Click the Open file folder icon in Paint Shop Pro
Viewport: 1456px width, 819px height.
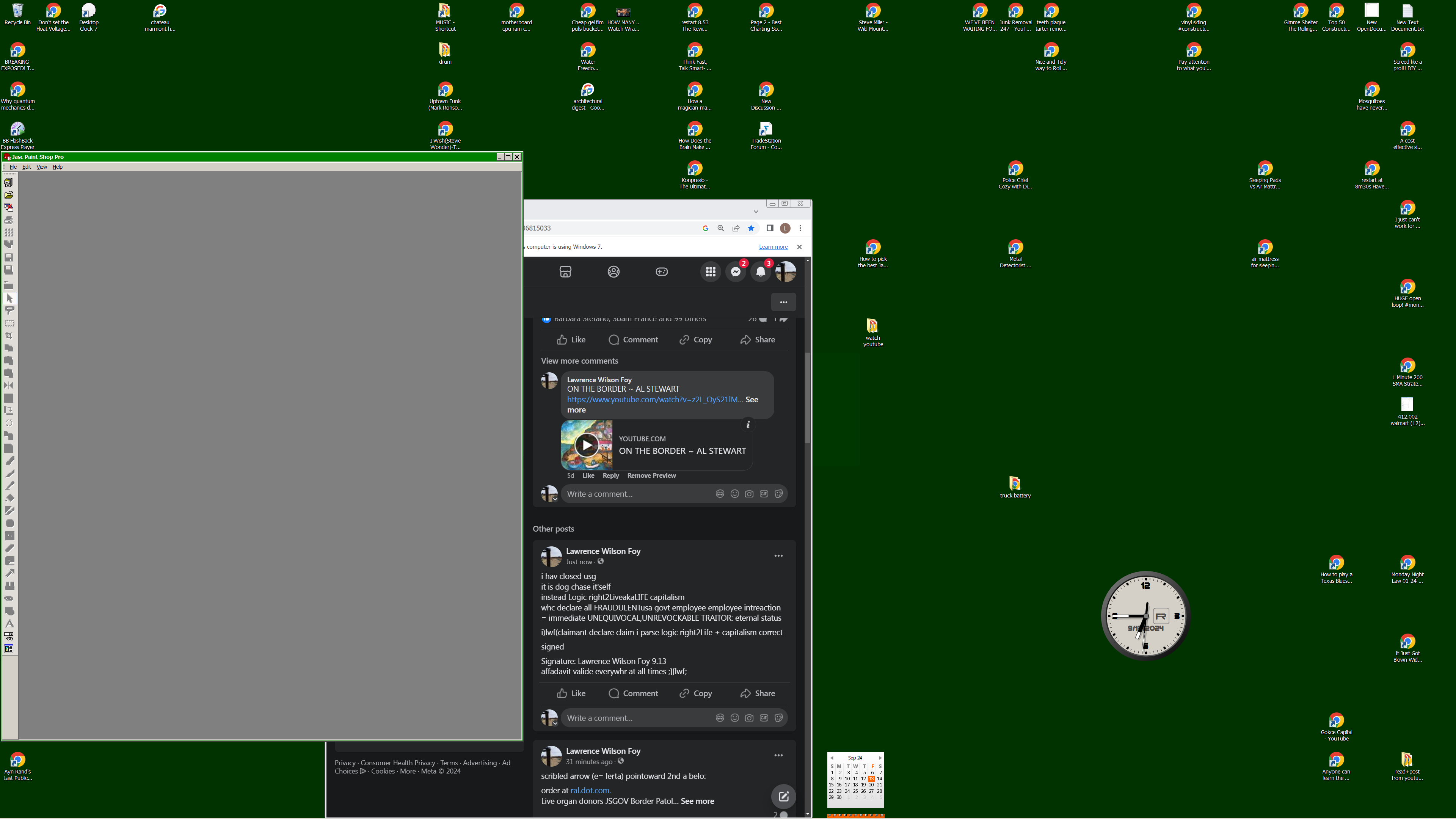(9, 195)
